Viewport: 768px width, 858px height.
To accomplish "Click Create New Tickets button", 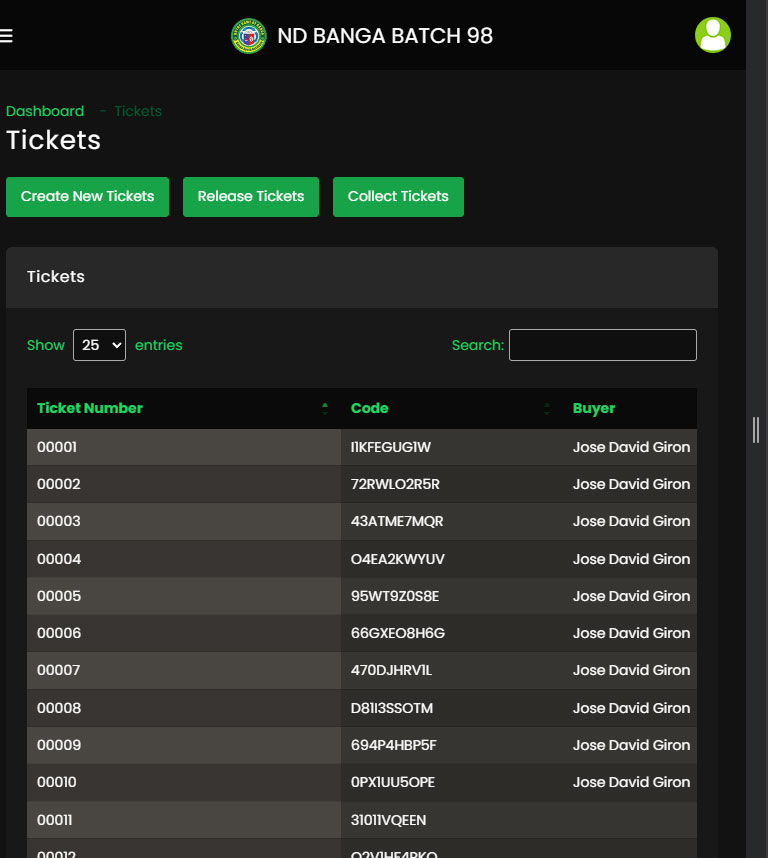I will tap(88, 197).
